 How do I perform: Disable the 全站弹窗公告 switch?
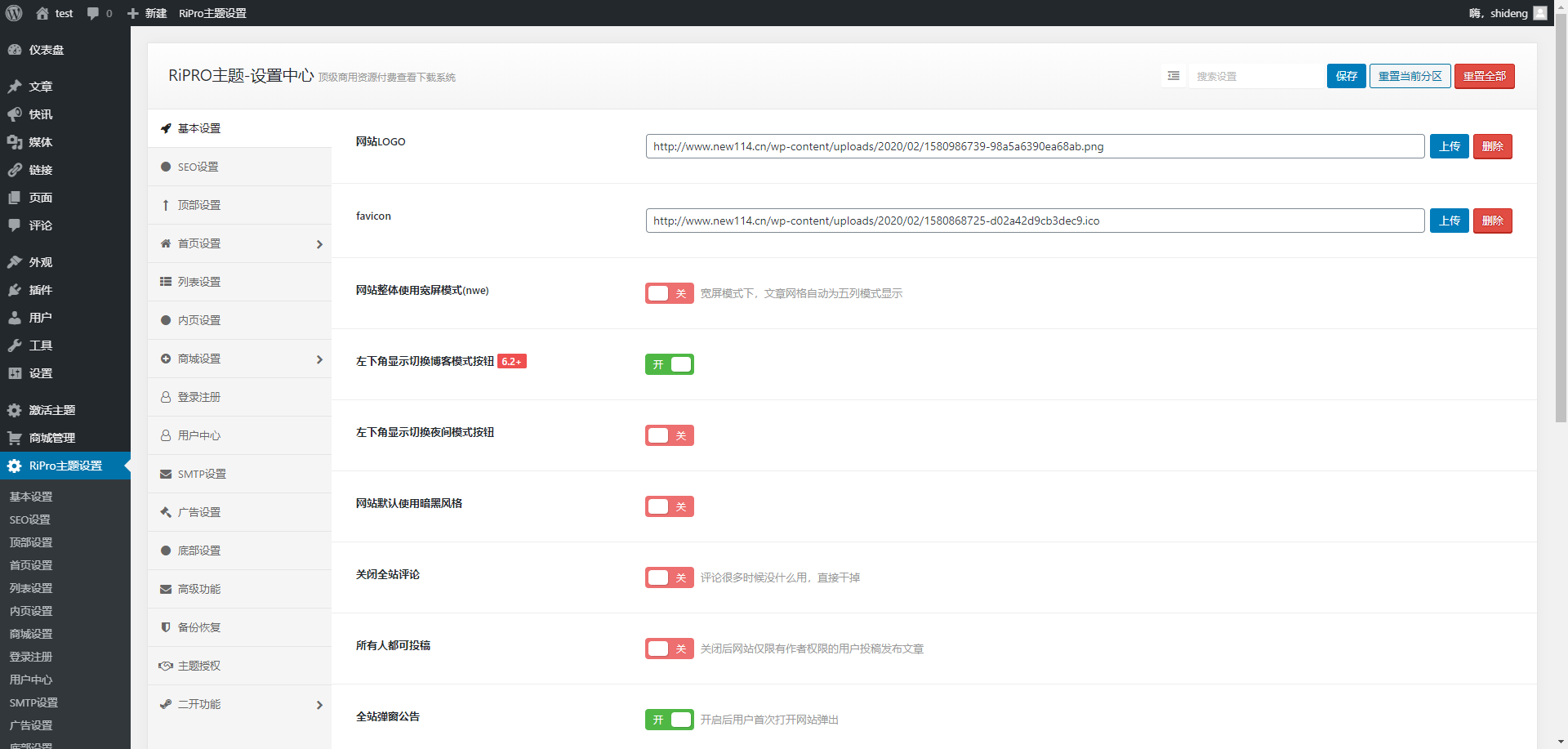(x=670, y=720)
